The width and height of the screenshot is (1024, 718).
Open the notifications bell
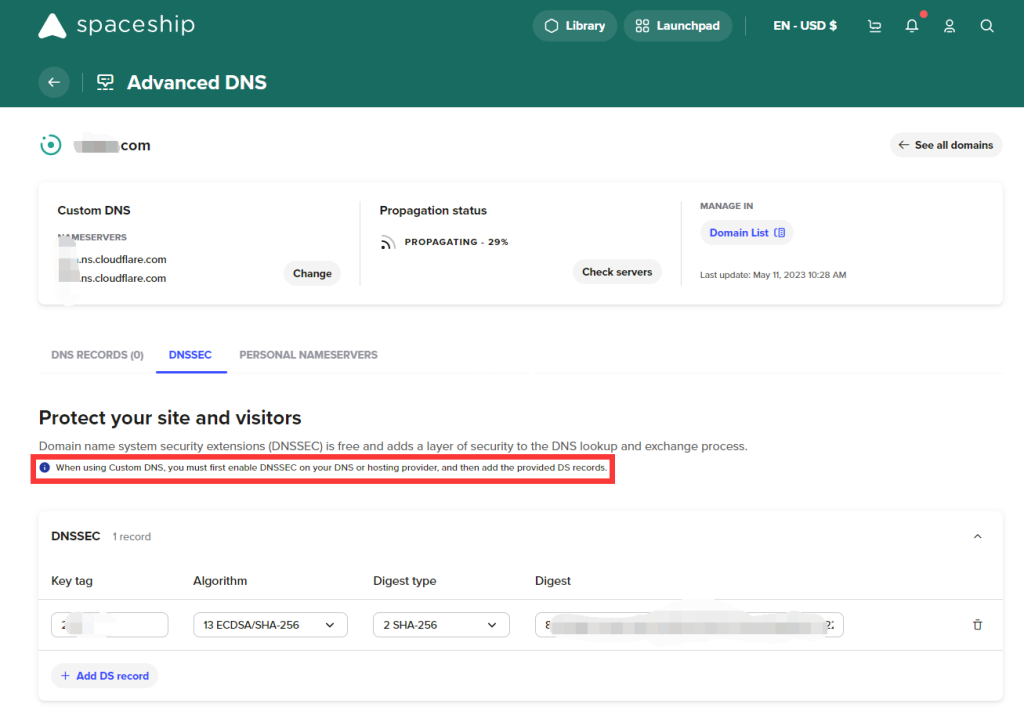pos(912,26)
